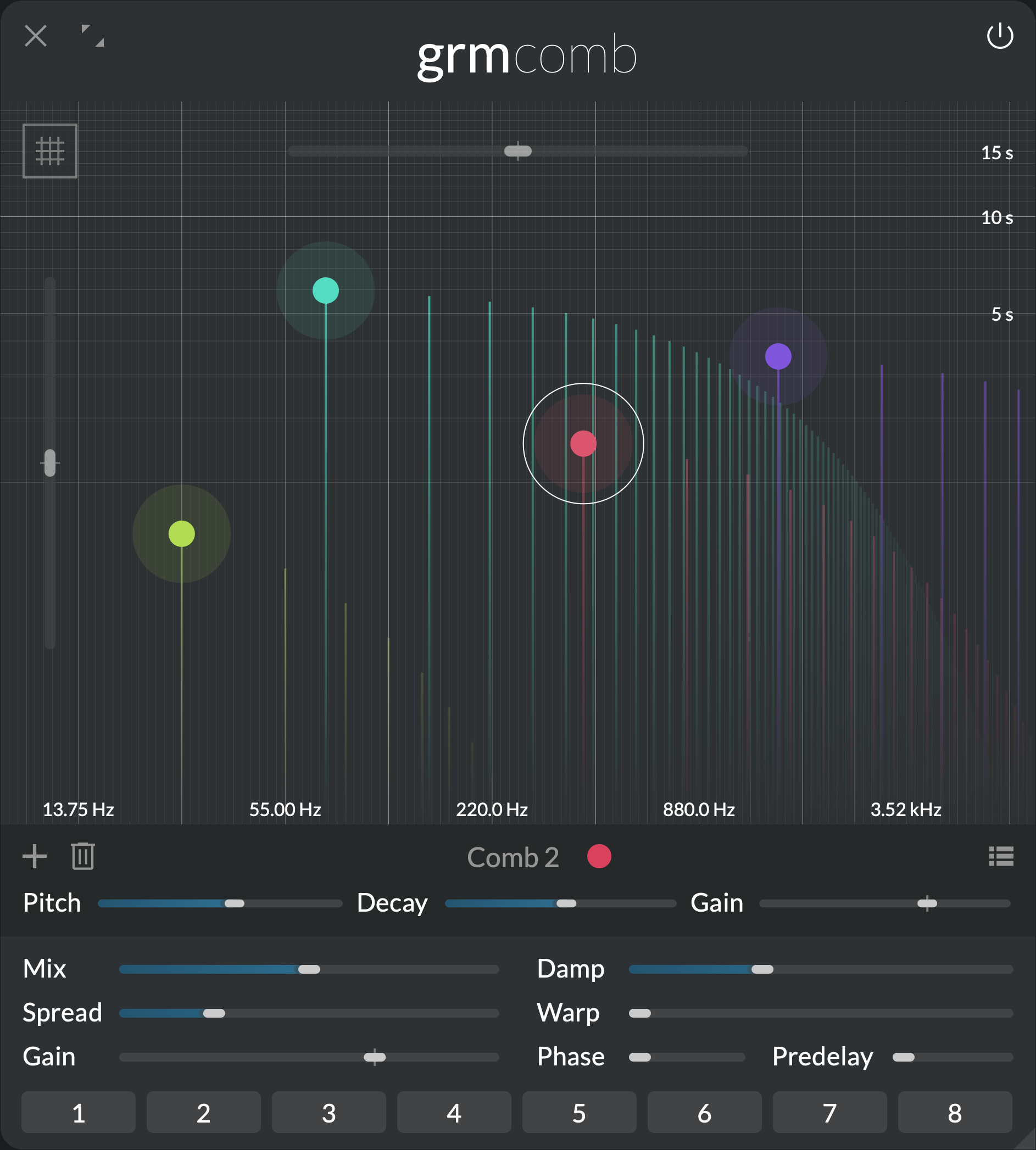Delete the comb using trash icon
Screen dimensions: 1036x1150
click(83, 856)
